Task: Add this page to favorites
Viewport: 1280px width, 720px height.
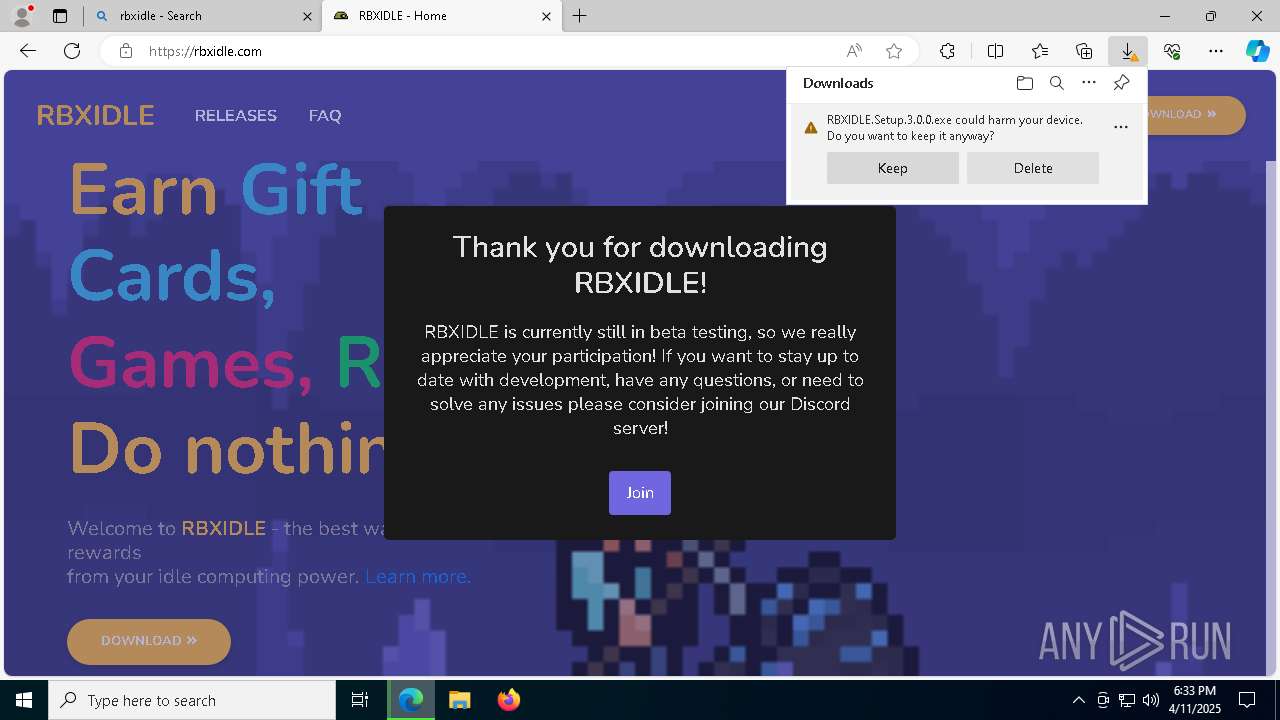Action: point(894,51)
